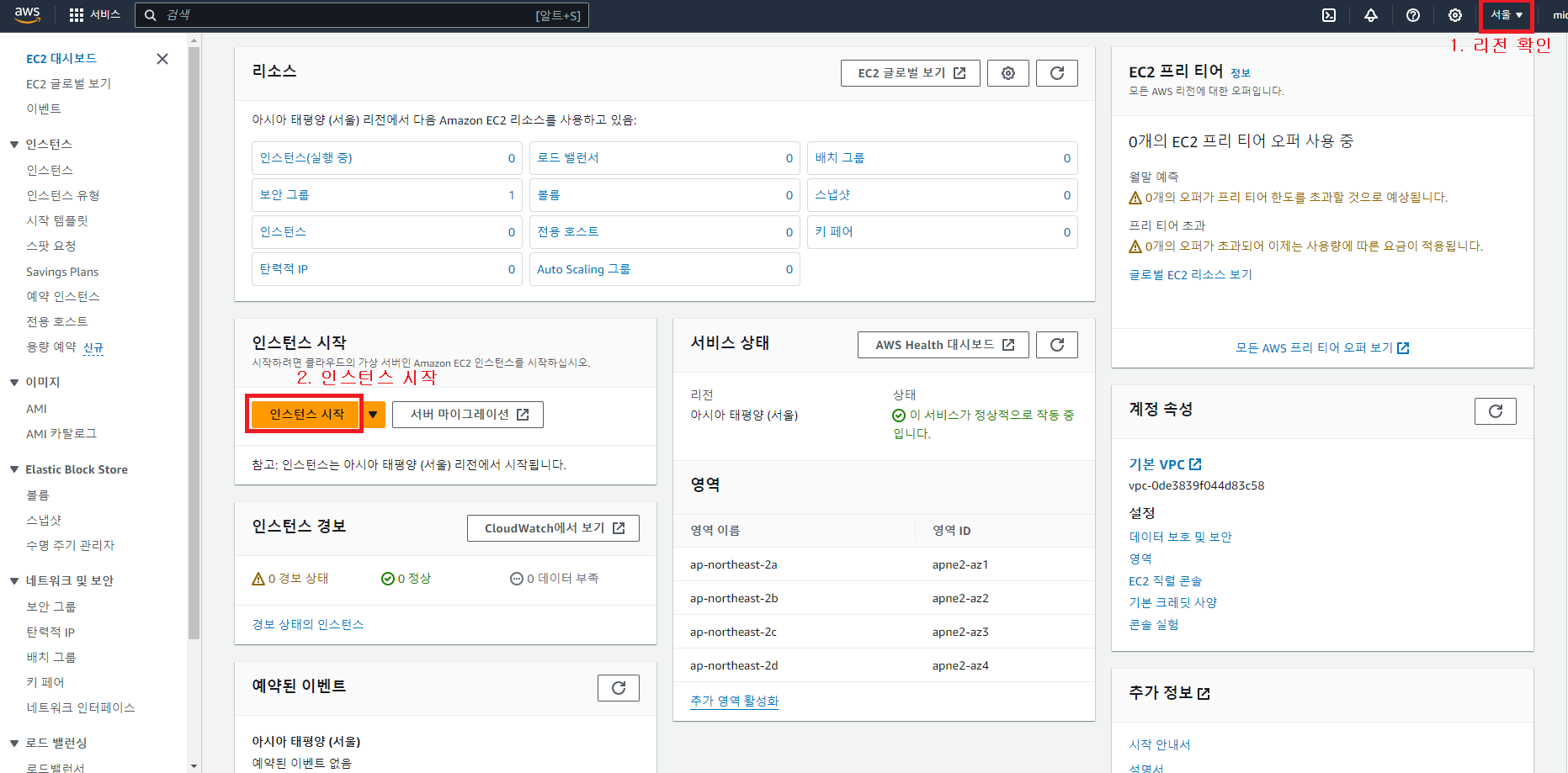Viewport: 1568px width, 773px height.
Task: Open notifications bell icon
Action: (1371, 15)
